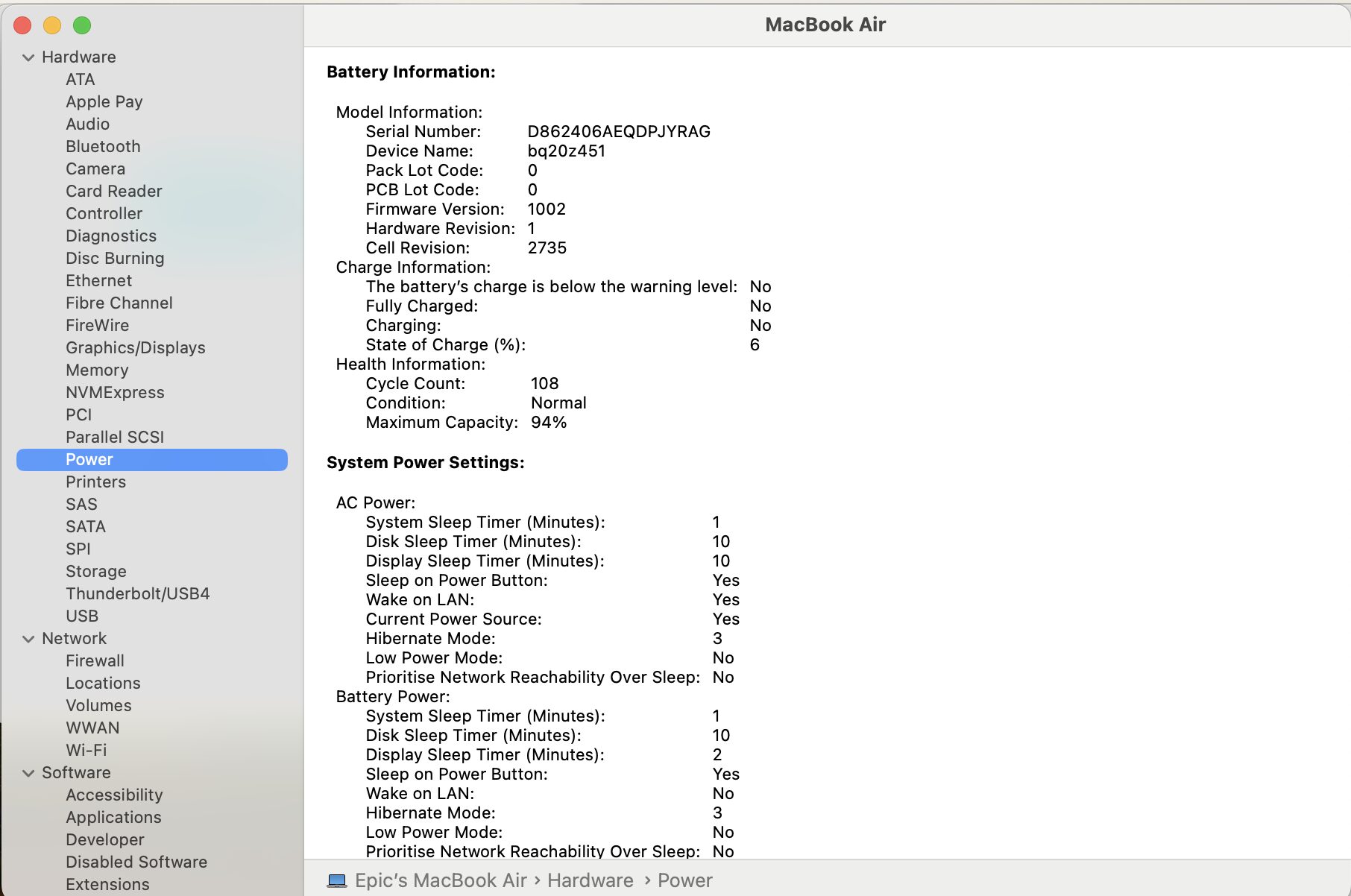
Task: Open Apple Pay hardware info
Action: pyautogui.click(x=104, y=102)
